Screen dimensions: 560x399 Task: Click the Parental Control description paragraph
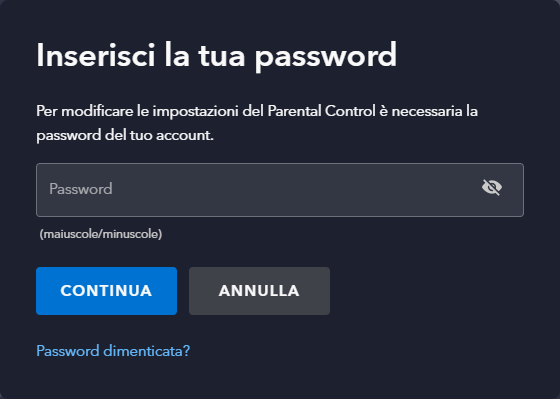coord(257,123)
